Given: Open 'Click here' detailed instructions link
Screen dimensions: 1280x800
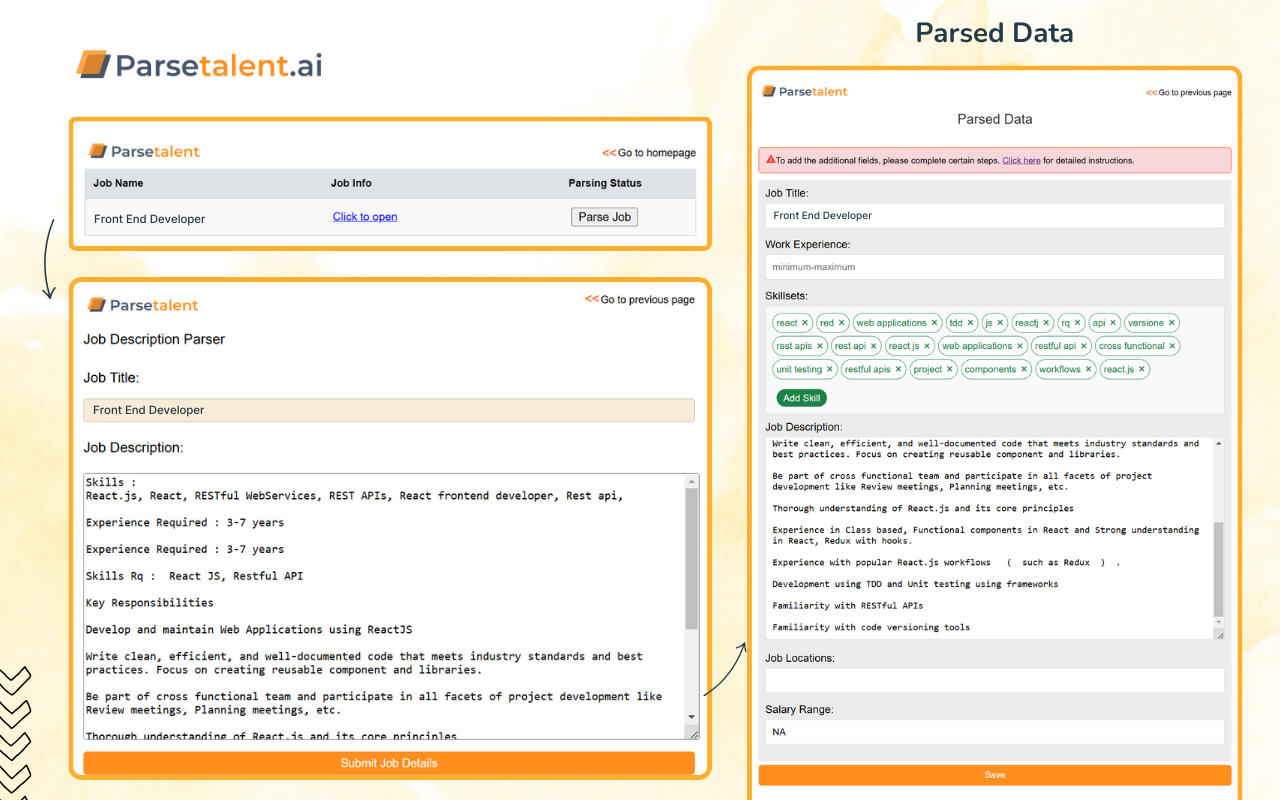Looking at the screenshot, I should click(1021, 160).
